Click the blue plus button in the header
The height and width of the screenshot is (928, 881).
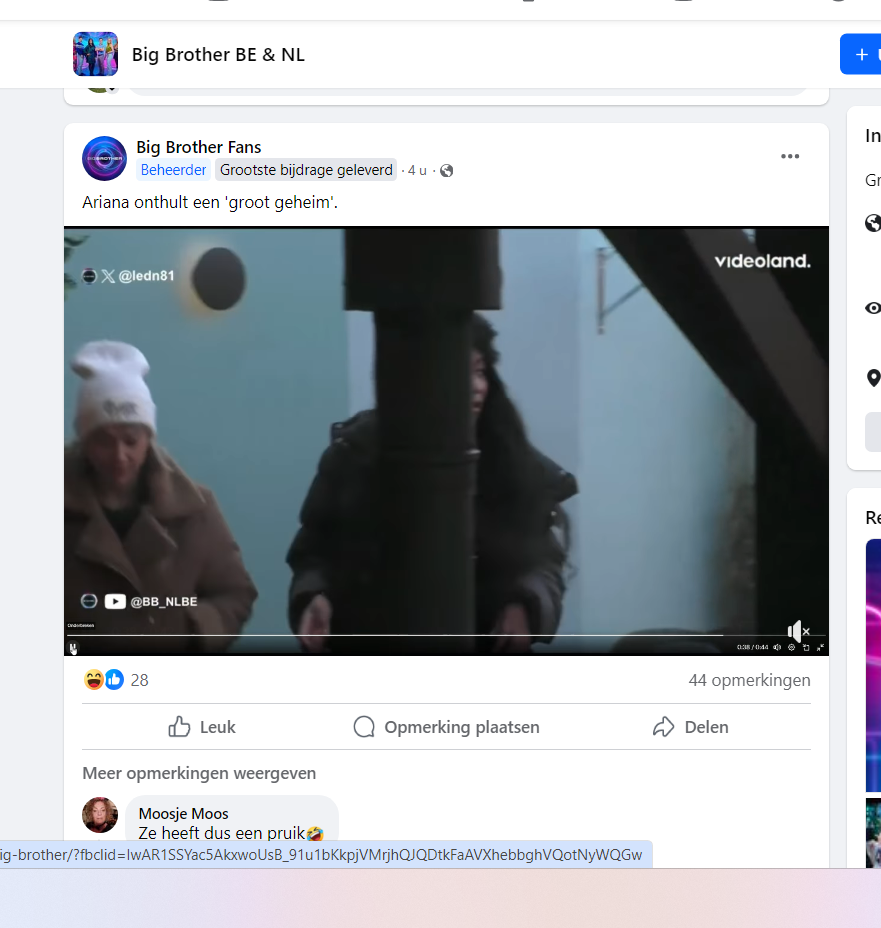[x=861, y=54]
